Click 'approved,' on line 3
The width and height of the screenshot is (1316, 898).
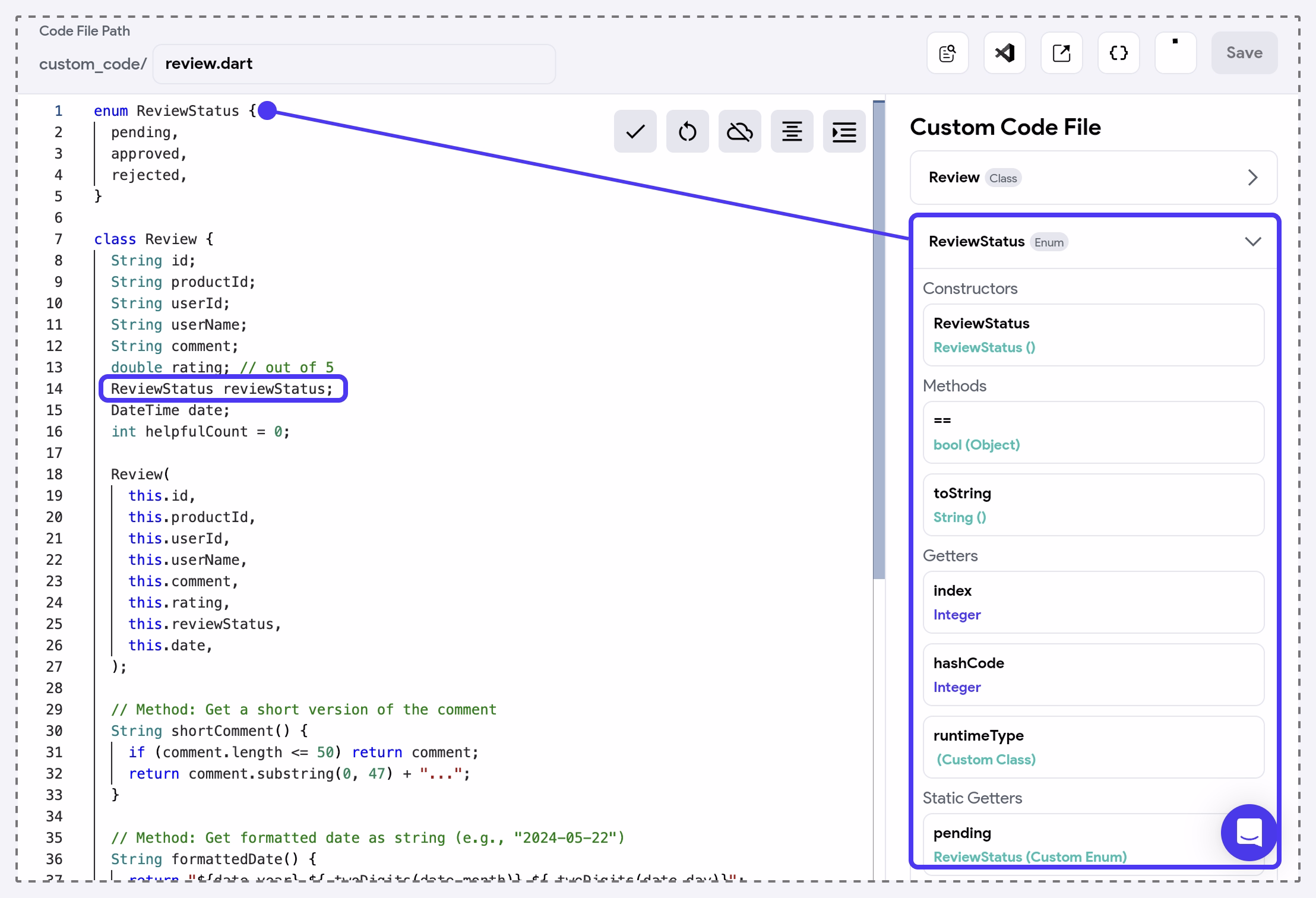[149, 154]
